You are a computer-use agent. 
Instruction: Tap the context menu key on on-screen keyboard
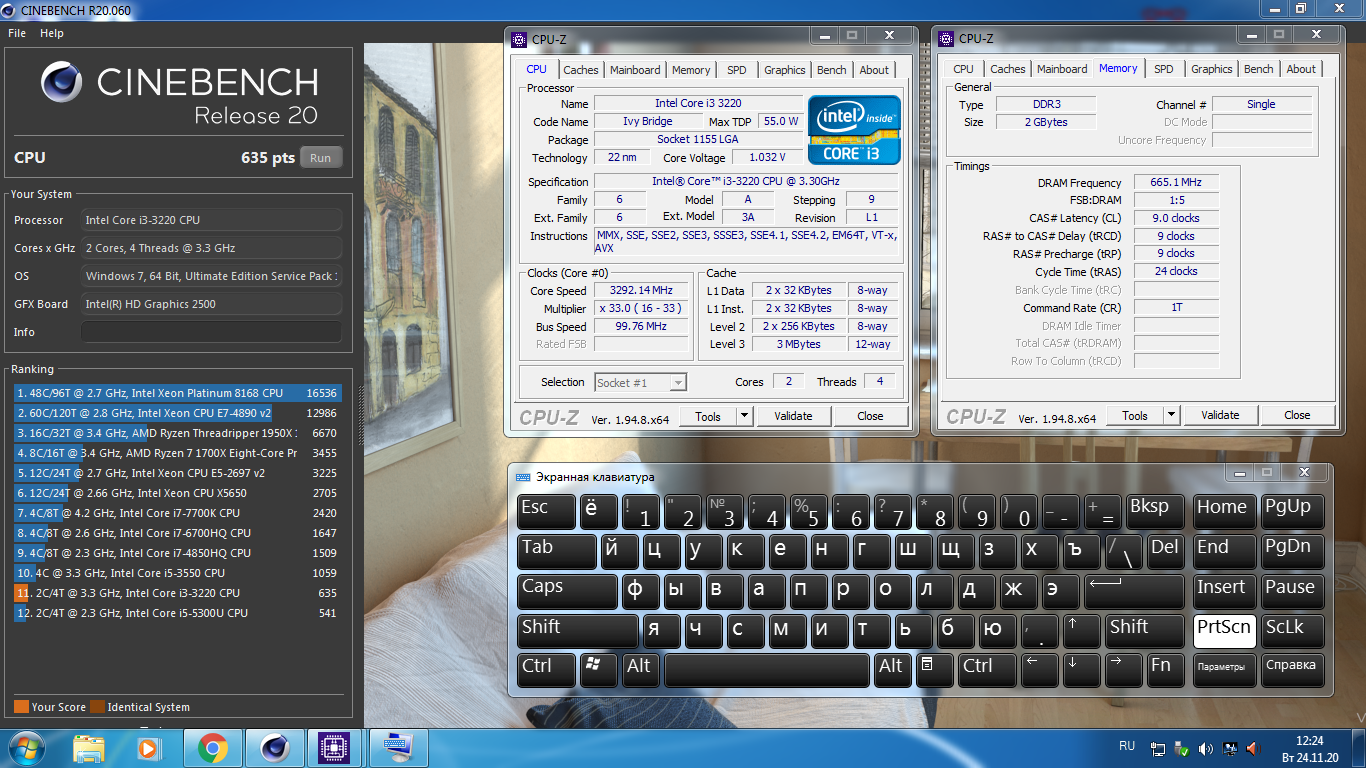pos(935,668)
